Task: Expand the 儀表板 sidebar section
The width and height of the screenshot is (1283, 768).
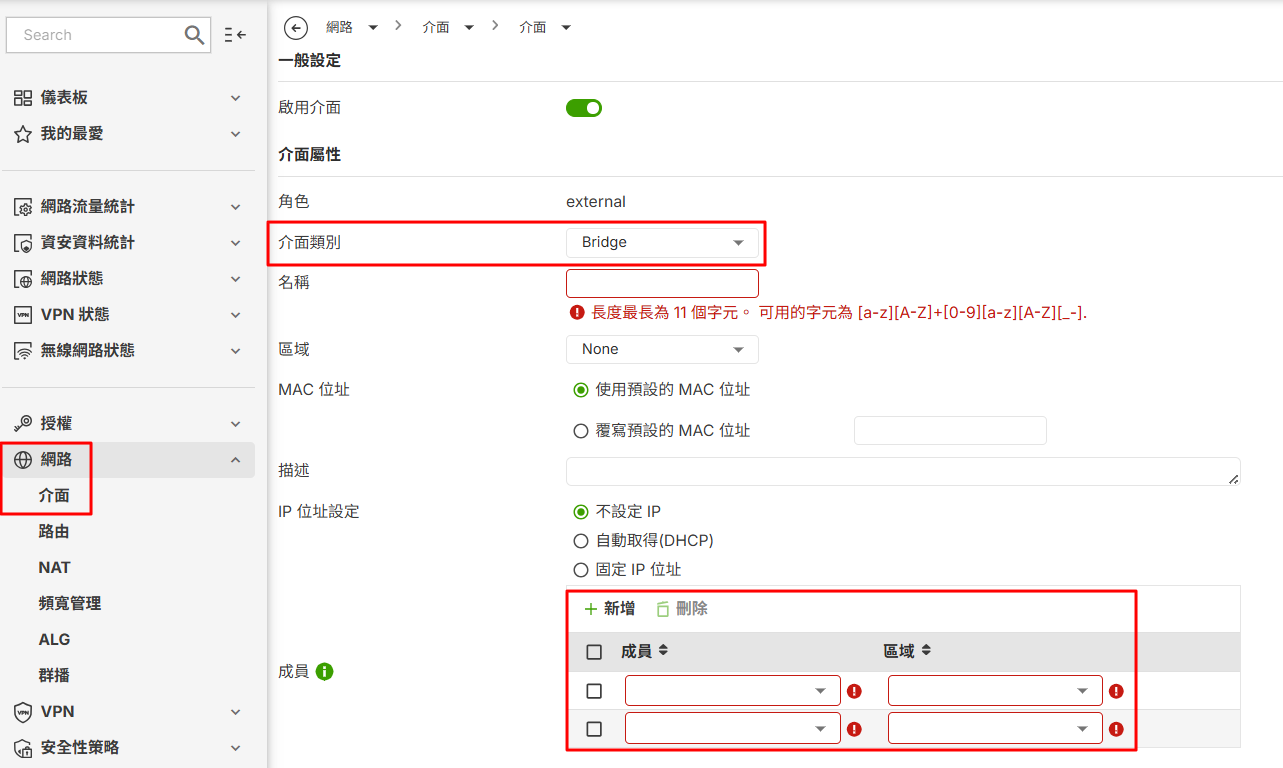Action: point(128,98)
